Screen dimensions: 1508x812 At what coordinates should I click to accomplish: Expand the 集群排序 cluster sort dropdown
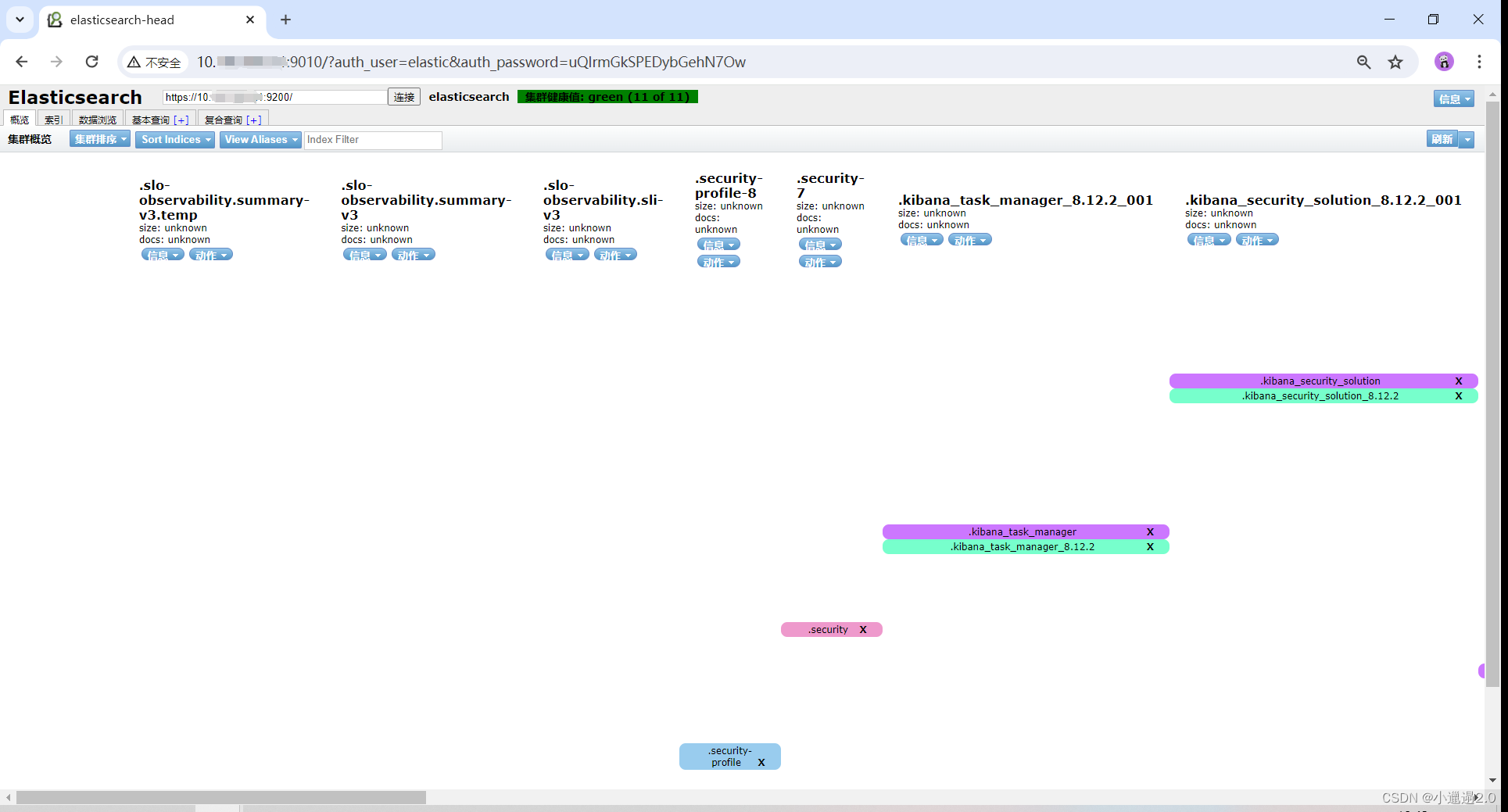tap(100, 139)
